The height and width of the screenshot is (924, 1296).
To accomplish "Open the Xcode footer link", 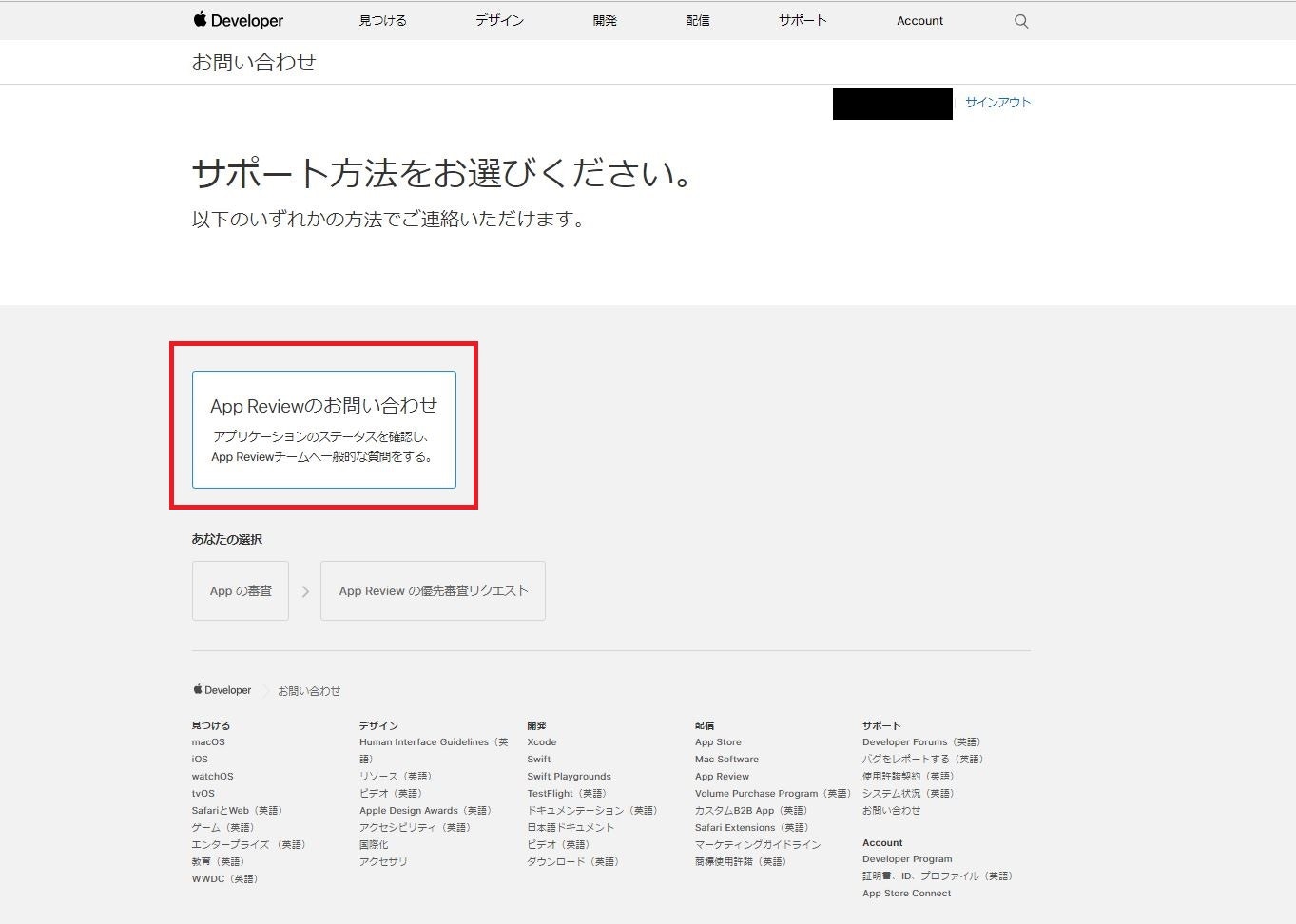I will pos(542,742).
